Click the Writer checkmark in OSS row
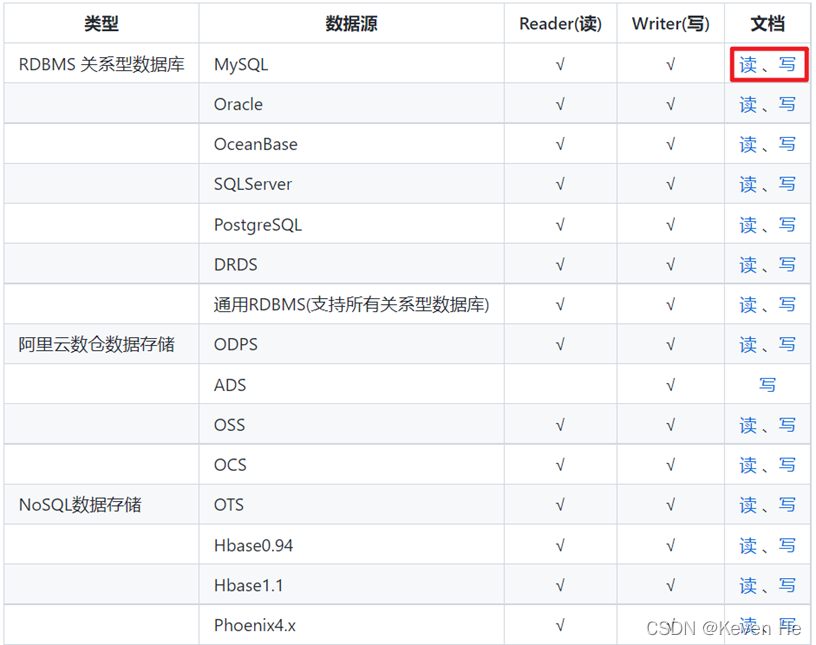816x645 pixels. point(671,425)
